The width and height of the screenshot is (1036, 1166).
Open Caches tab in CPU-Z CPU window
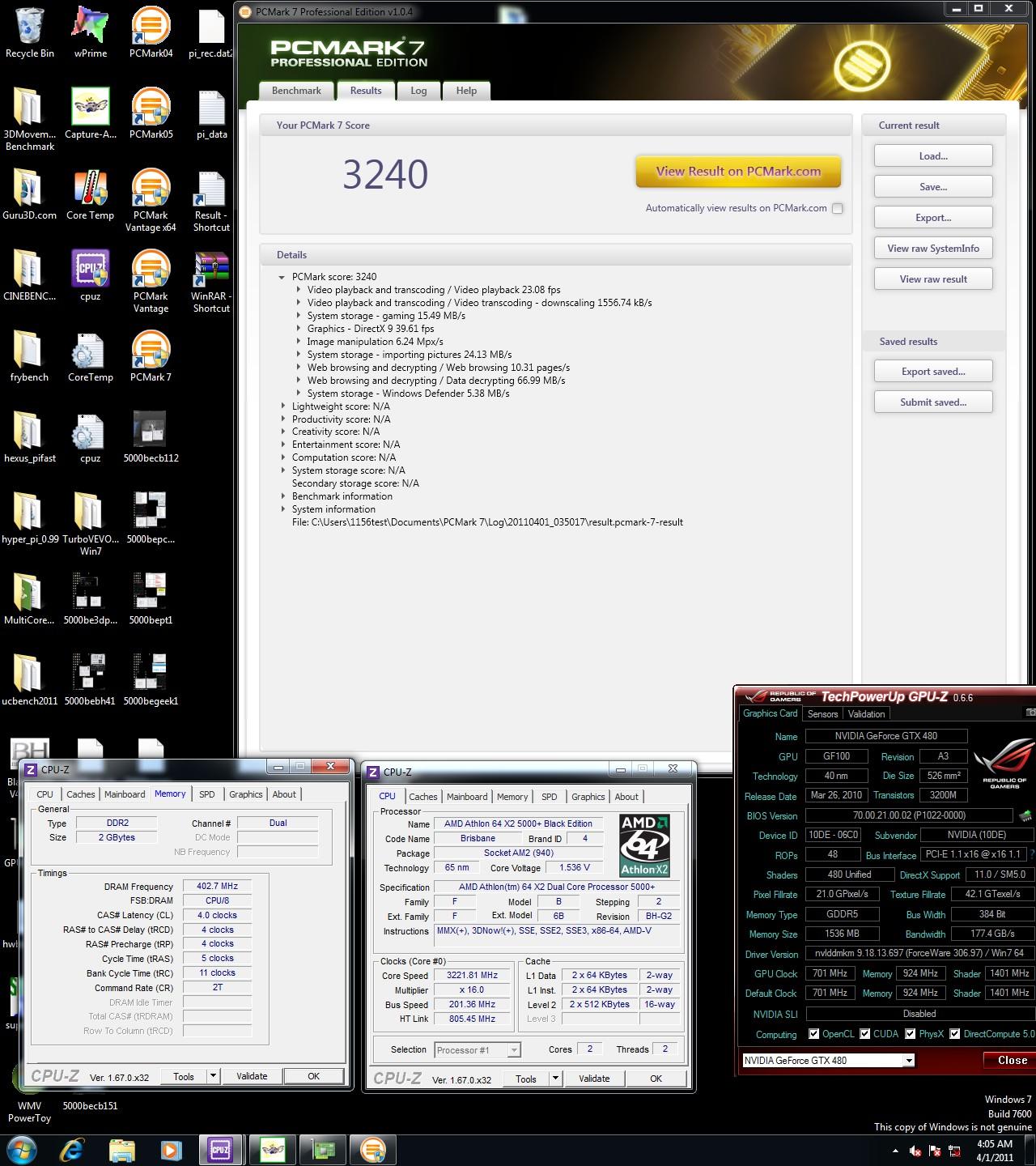(x=422, y=797)
